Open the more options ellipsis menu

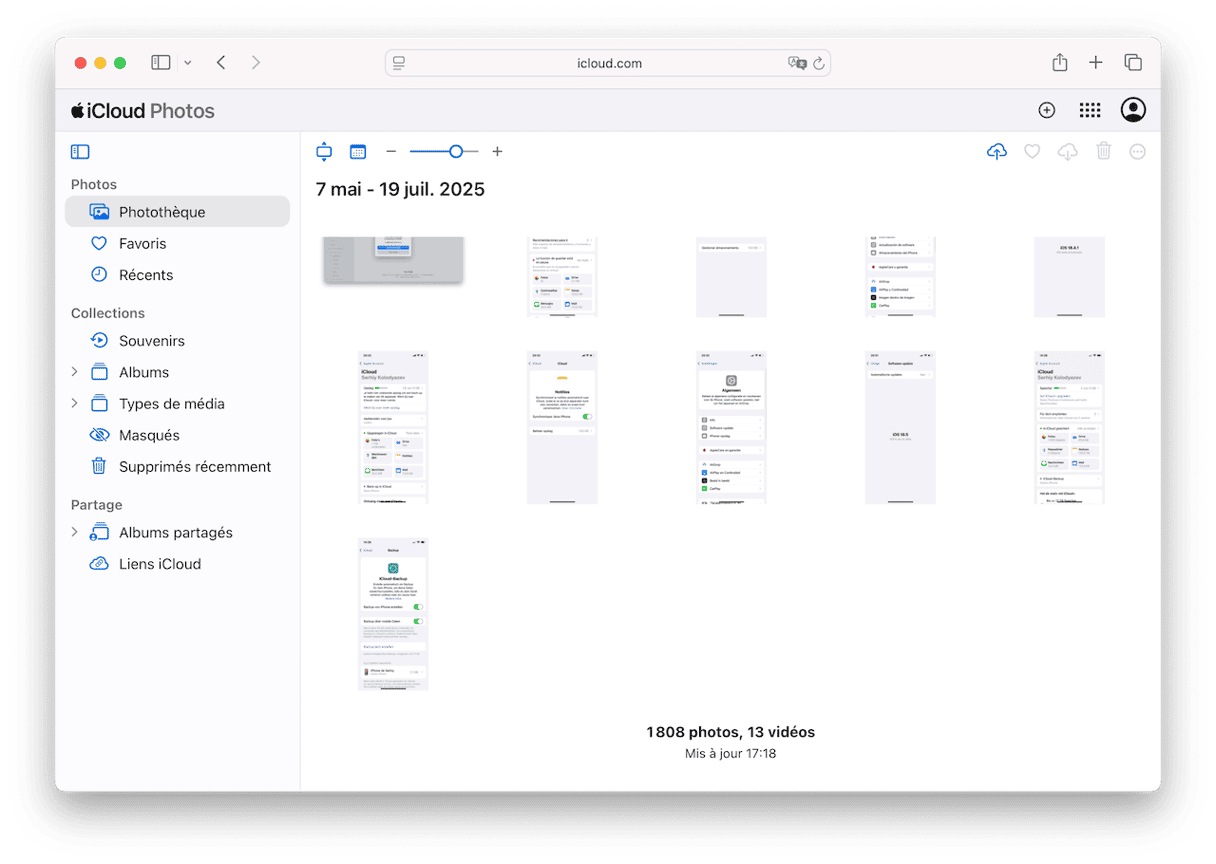pos(1137,152)
